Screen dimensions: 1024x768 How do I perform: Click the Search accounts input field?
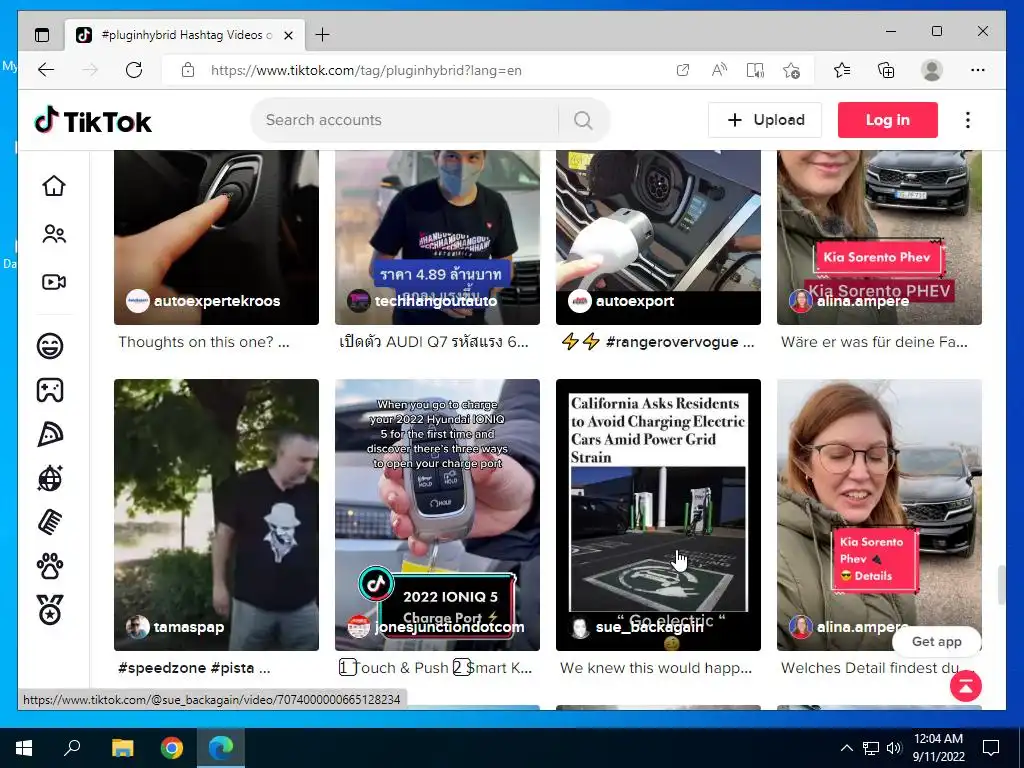405,120
